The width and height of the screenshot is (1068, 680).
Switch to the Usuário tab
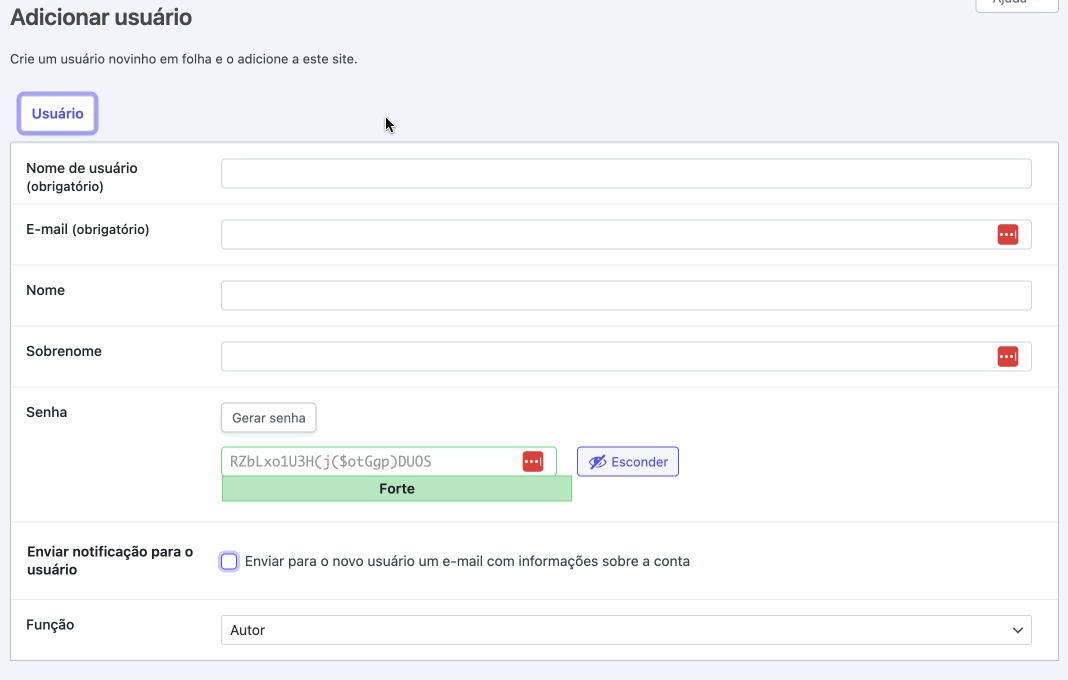point(57,113)
